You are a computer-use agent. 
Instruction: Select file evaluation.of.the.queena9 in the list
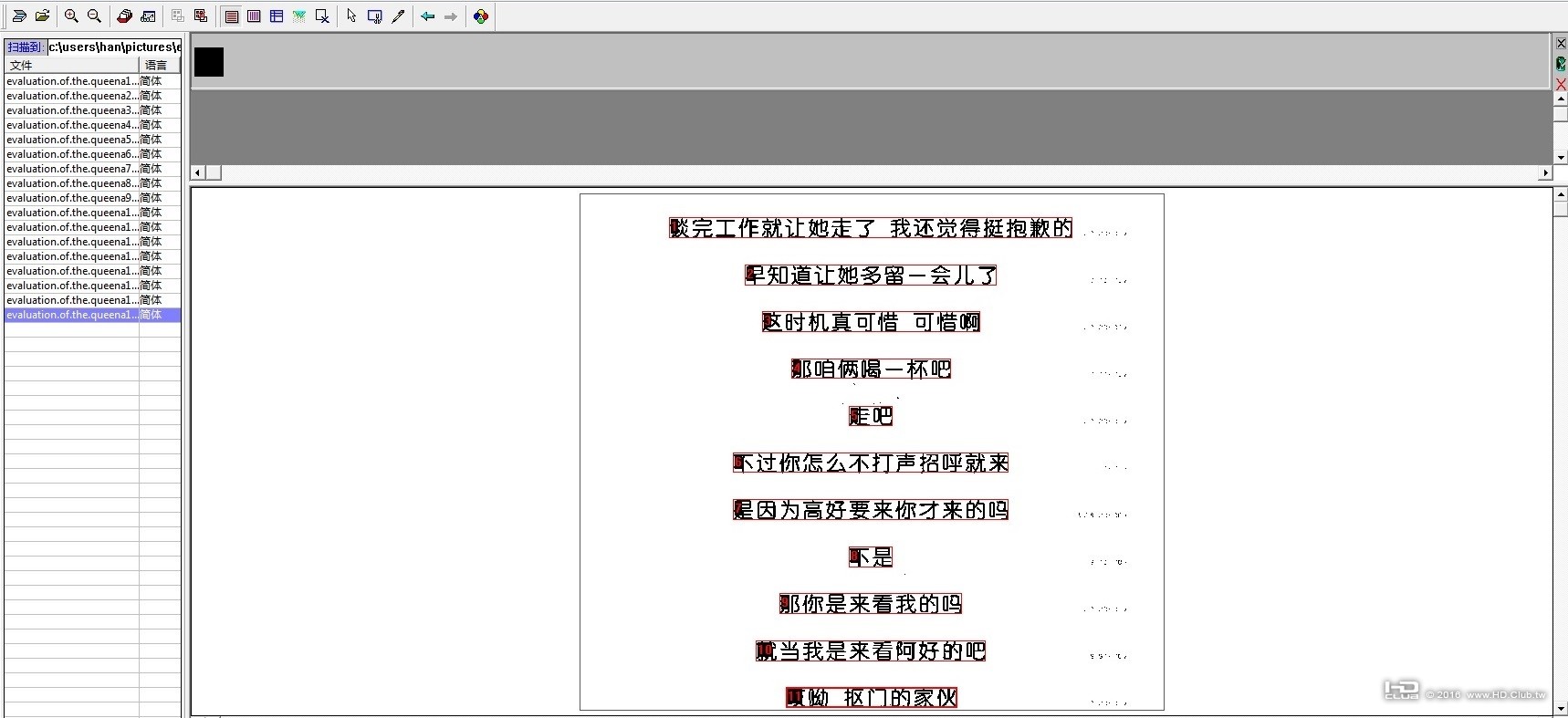click(x=92, y=198)
